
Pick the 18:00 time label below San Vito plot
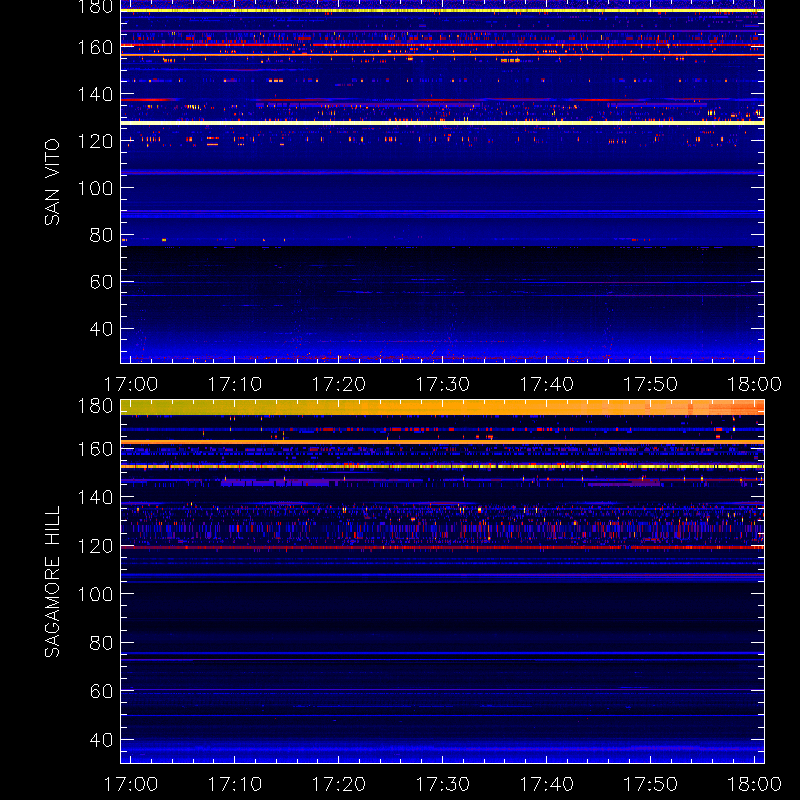(754, 384)
